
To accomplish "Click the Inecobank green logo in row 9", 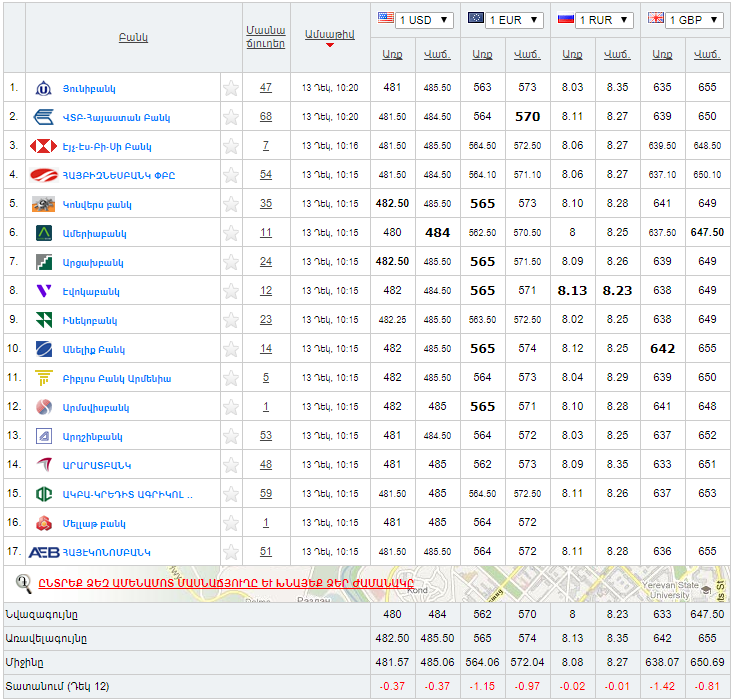I will click(44, 320).
